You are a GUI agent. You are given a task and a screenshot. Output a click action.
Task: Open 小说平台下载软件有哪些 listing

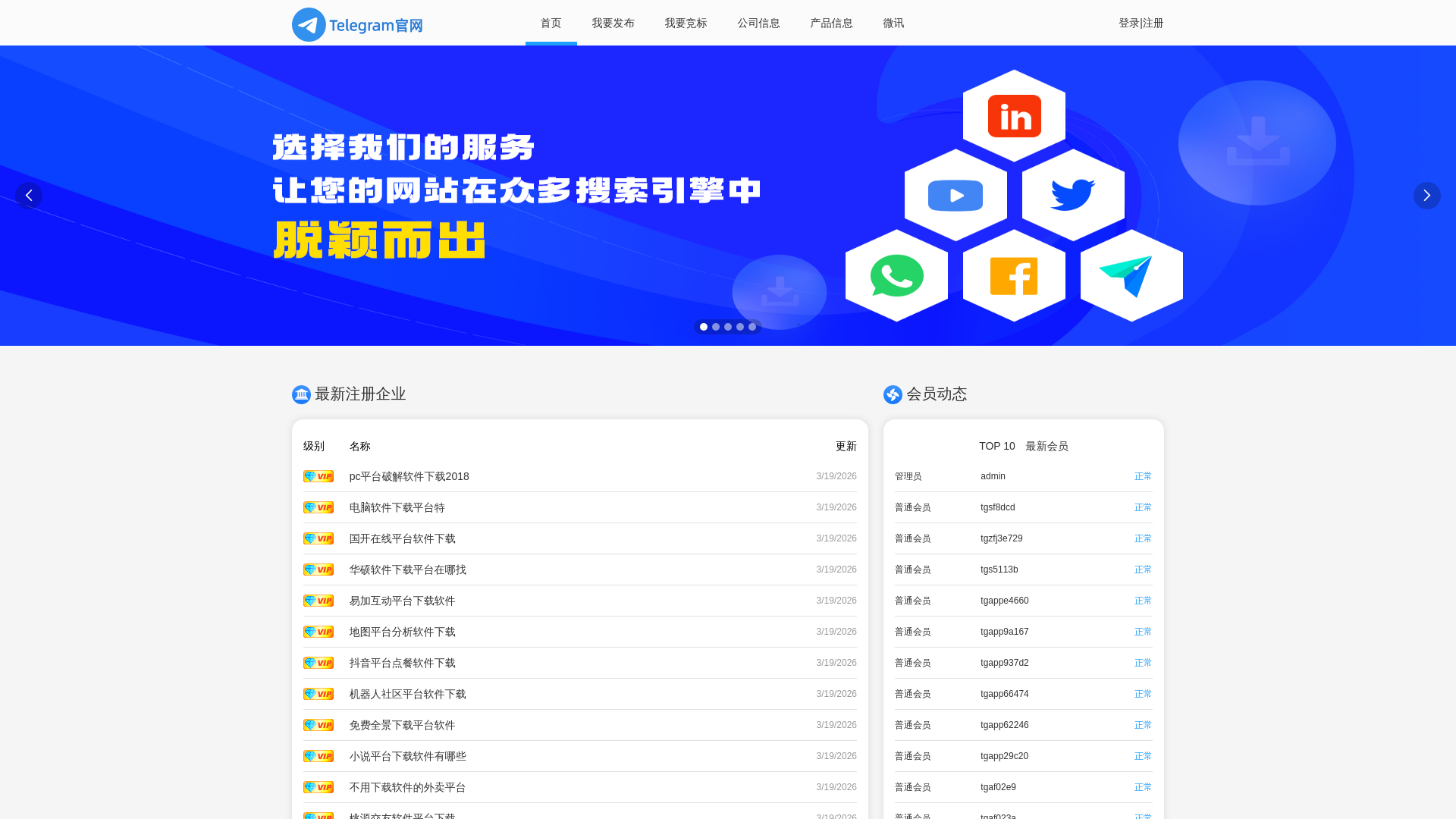point(408,756)
